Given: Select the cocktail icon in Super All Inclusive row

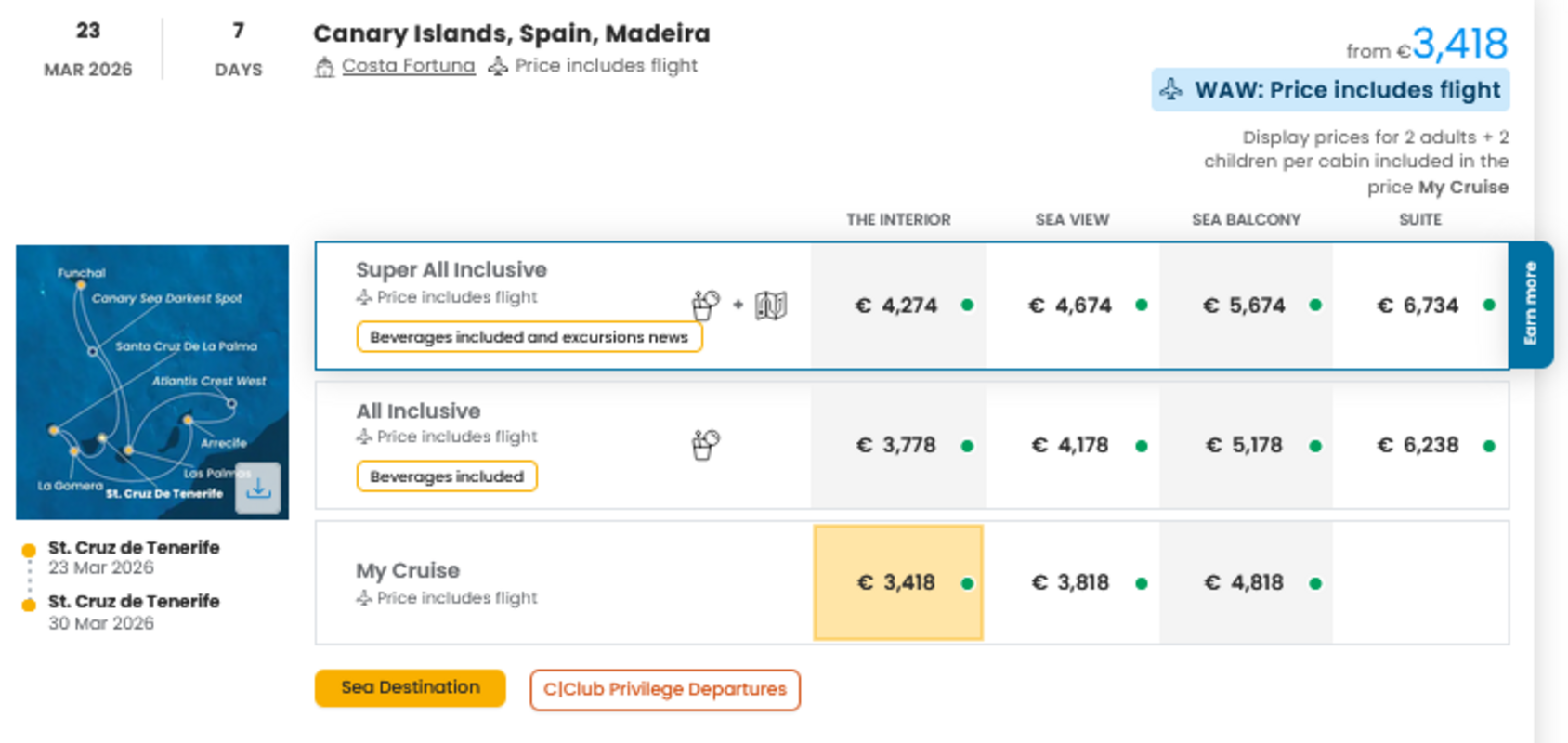Looking at the screenshot, I should [x=704, y=305].
